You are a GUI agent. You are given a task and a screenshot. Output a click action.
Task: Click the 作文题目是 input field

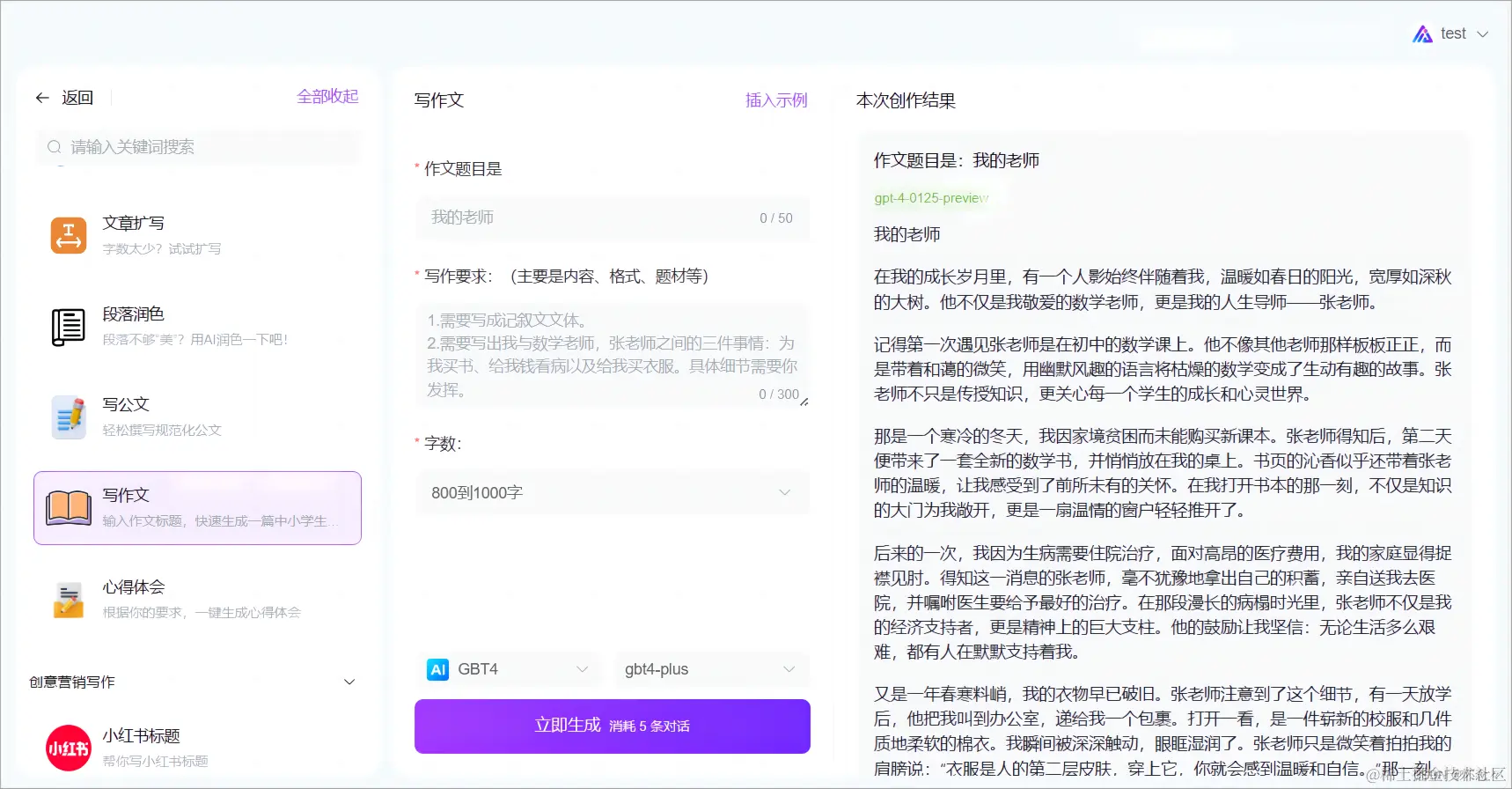tap(613, 218)
